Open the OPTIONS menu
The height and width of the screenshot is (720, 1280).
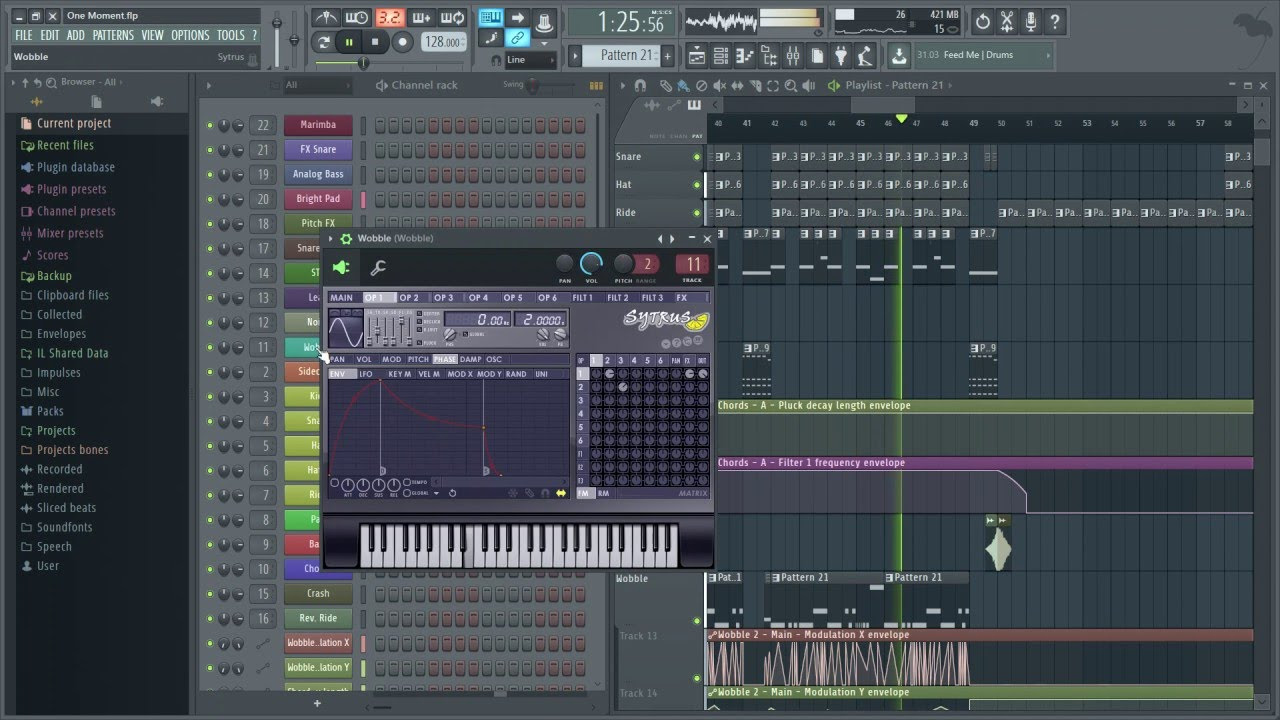click(x=190, y=35)
